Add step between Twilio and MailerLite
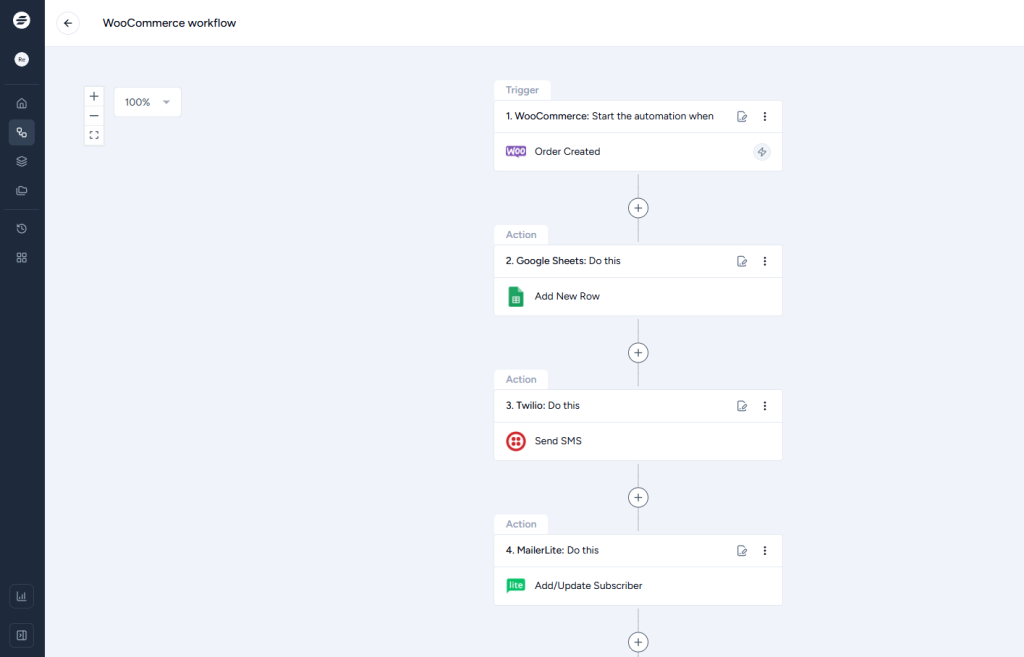The height and width of the screenshot is (657, 1024). point(638,497)
